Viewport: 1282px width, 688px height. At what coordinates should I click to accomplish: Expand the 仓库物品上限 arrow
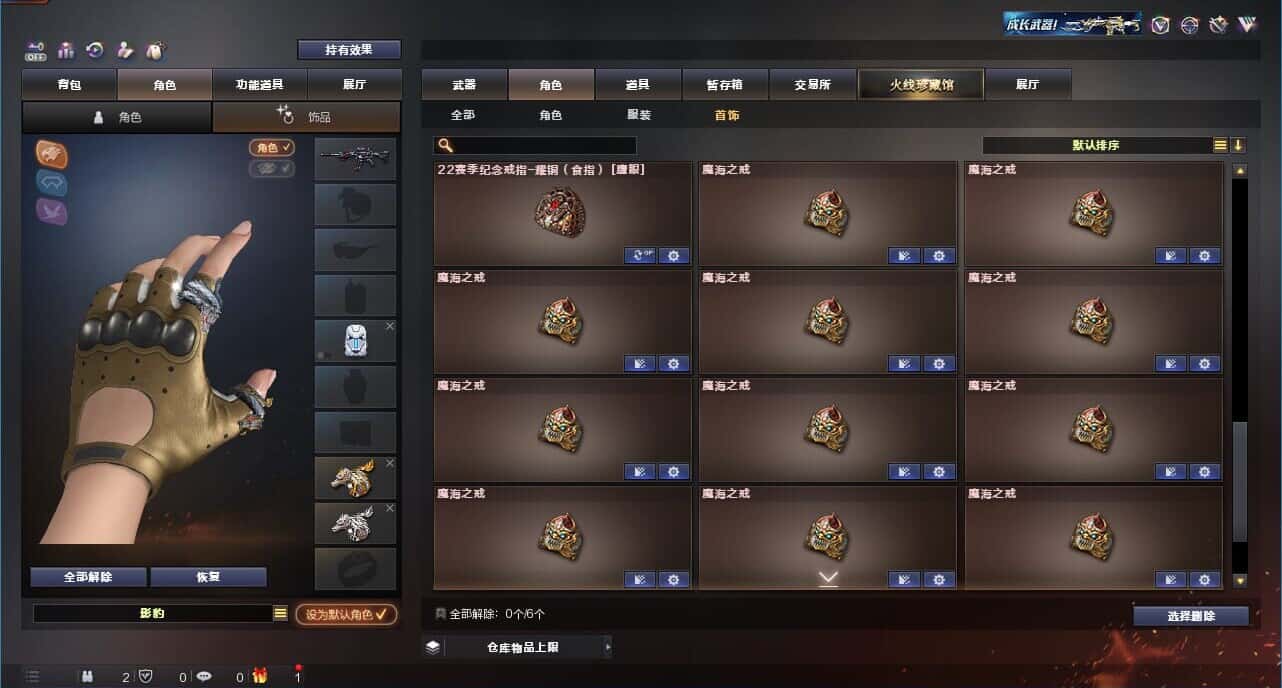(x=607, y=647)
